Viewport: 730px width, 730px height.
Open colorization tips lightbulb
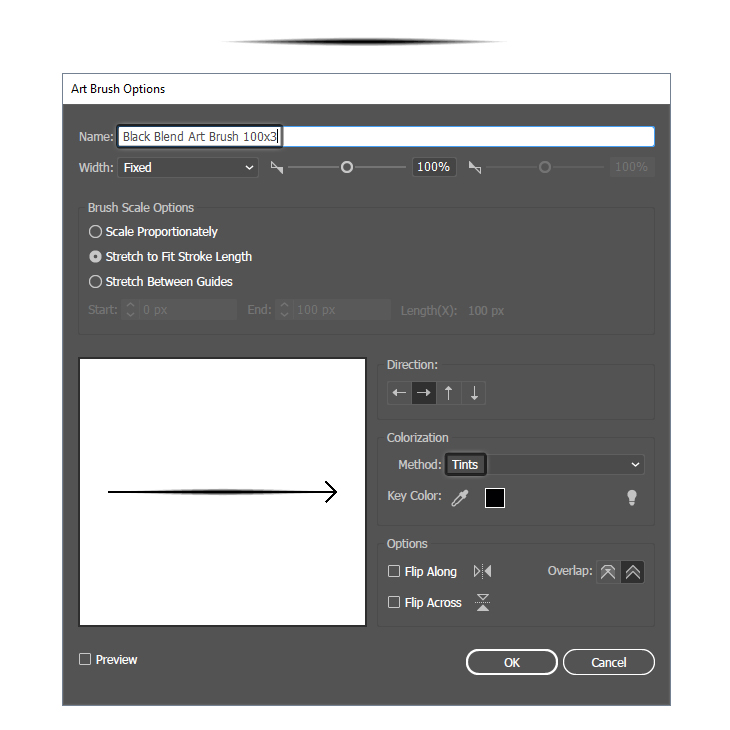[x=632, y=498]
